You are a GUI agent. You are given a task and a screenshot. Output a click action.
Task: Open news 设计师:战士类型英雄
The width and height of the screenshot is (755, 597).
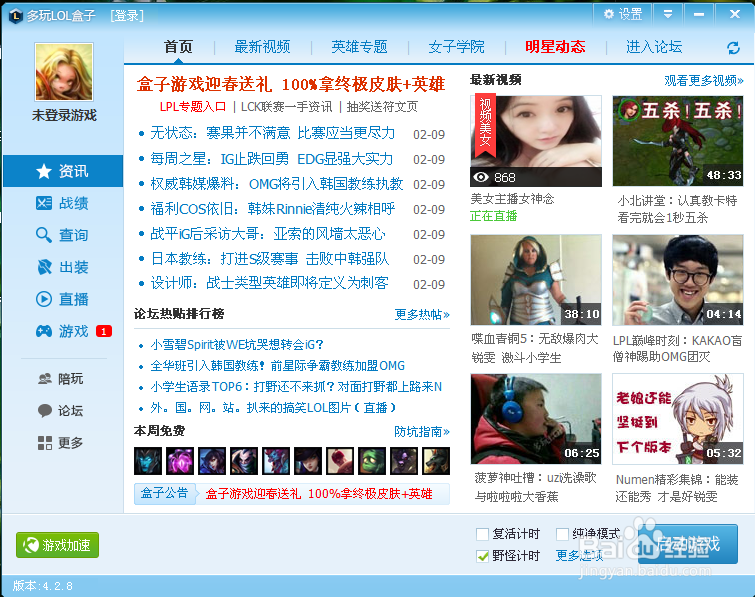[x=270, y=283]
